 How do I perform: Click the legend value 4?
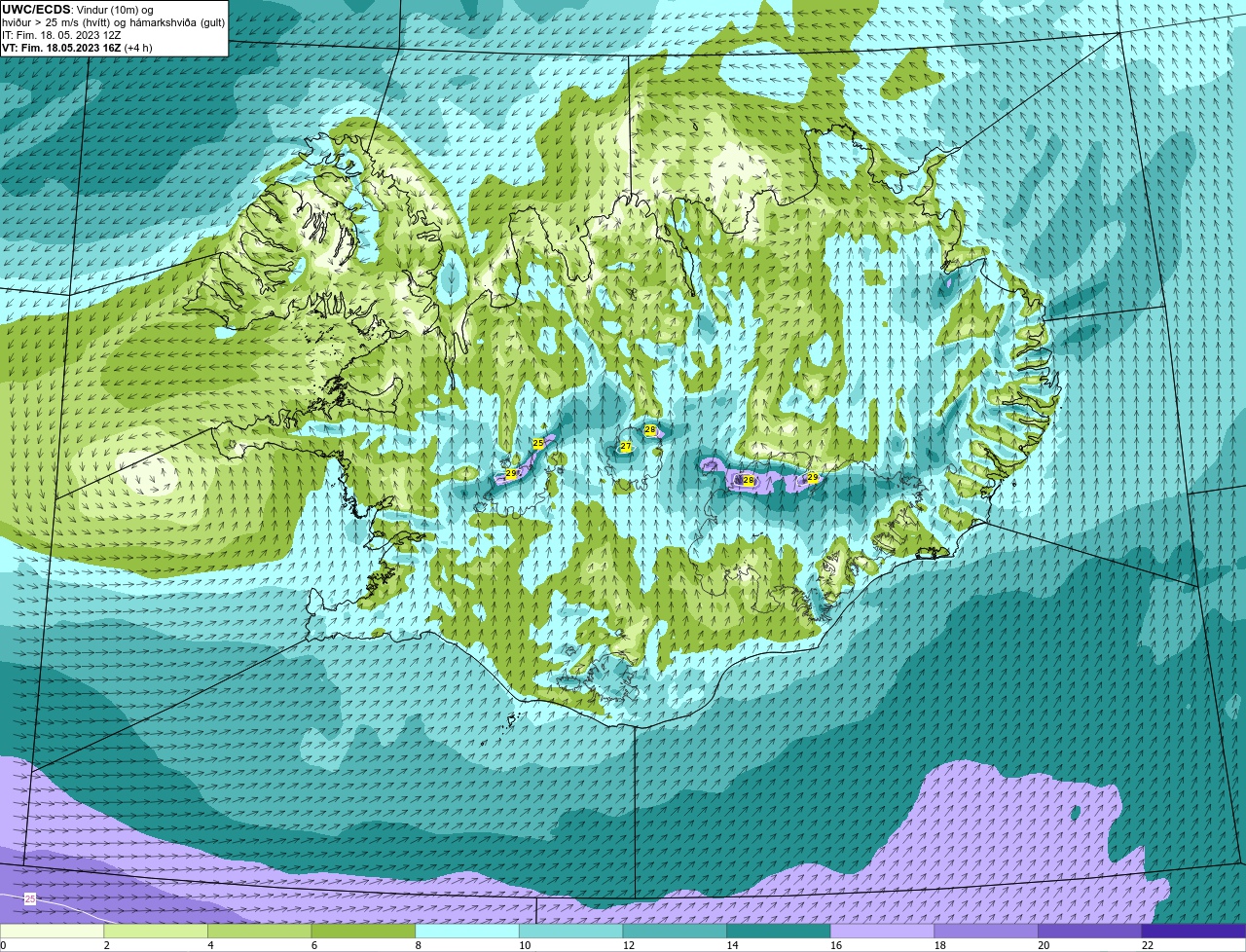[210, 945]
